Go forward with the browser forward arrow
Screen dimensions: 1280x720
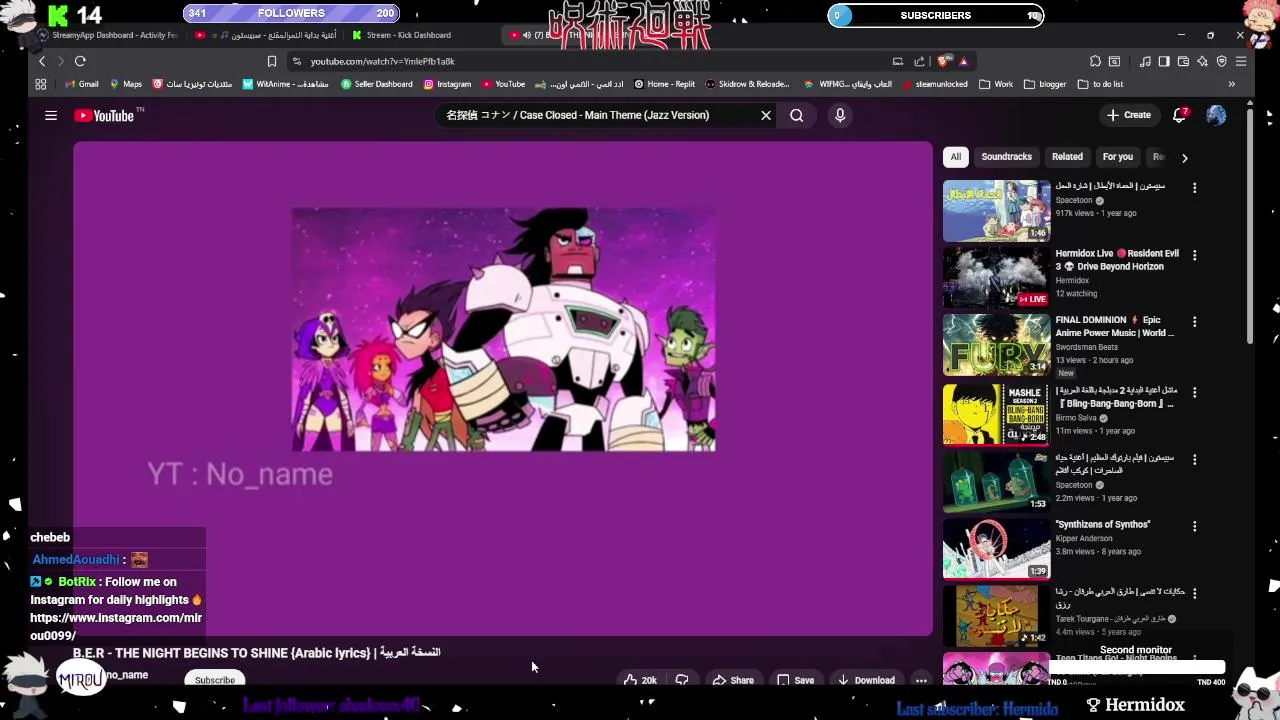pyautogui.click(x=60, y=61)
